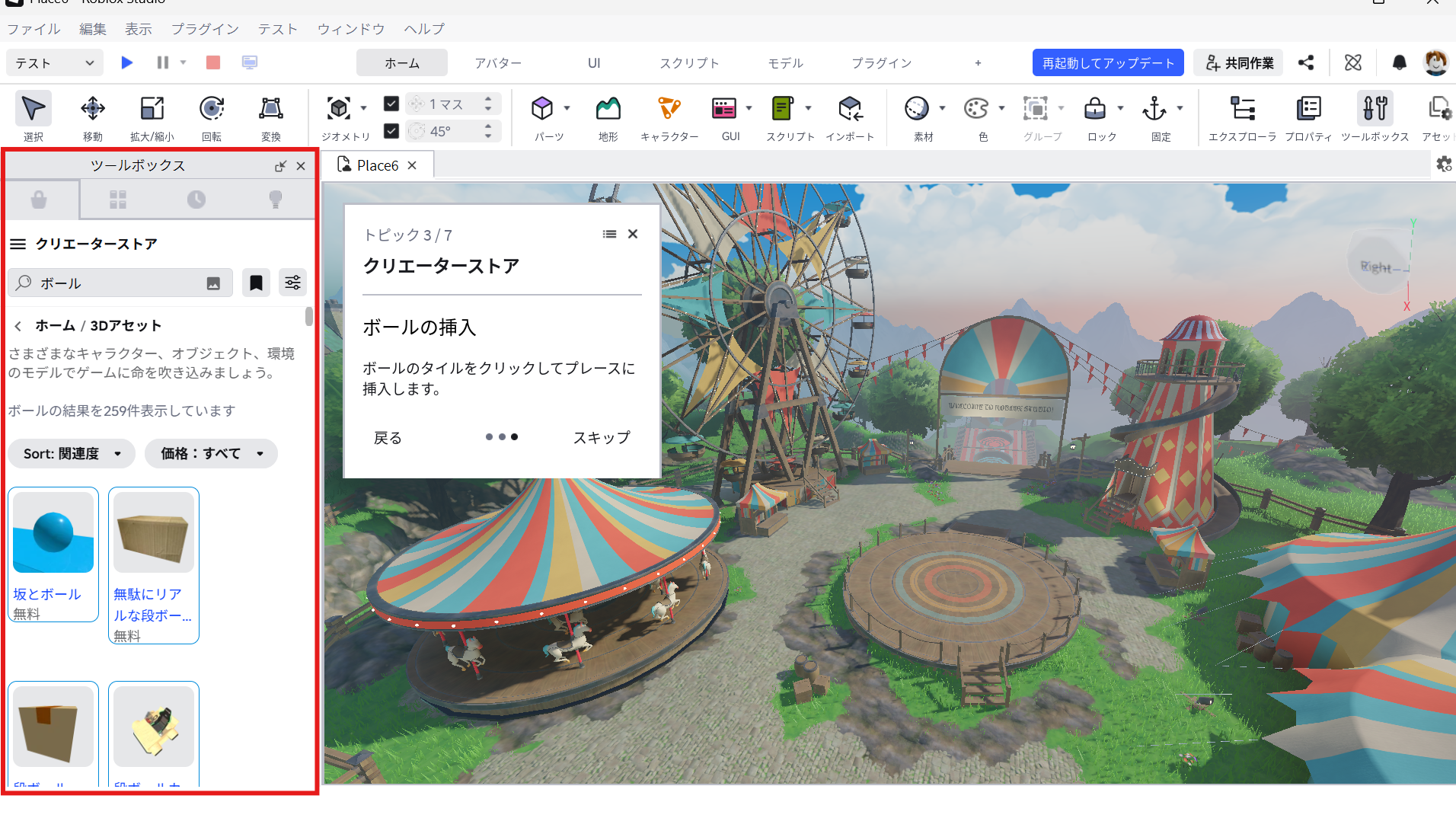Screen dimensions: 1456x818
Task: Click the ホーム breadcrumb link
Action: click(x=55, y=325)
